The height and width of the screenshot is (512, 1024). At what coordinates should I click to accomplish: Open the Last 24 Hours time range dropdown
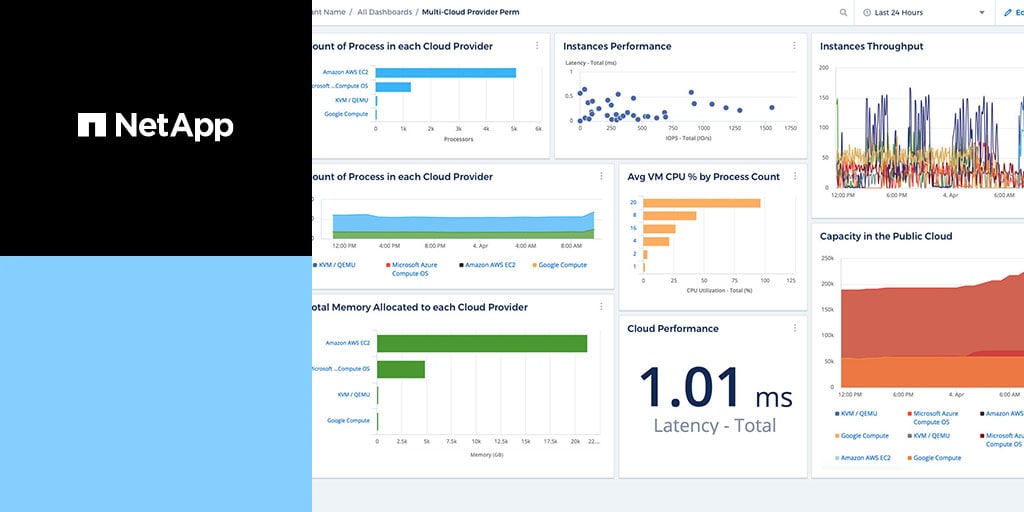[920, 13]
